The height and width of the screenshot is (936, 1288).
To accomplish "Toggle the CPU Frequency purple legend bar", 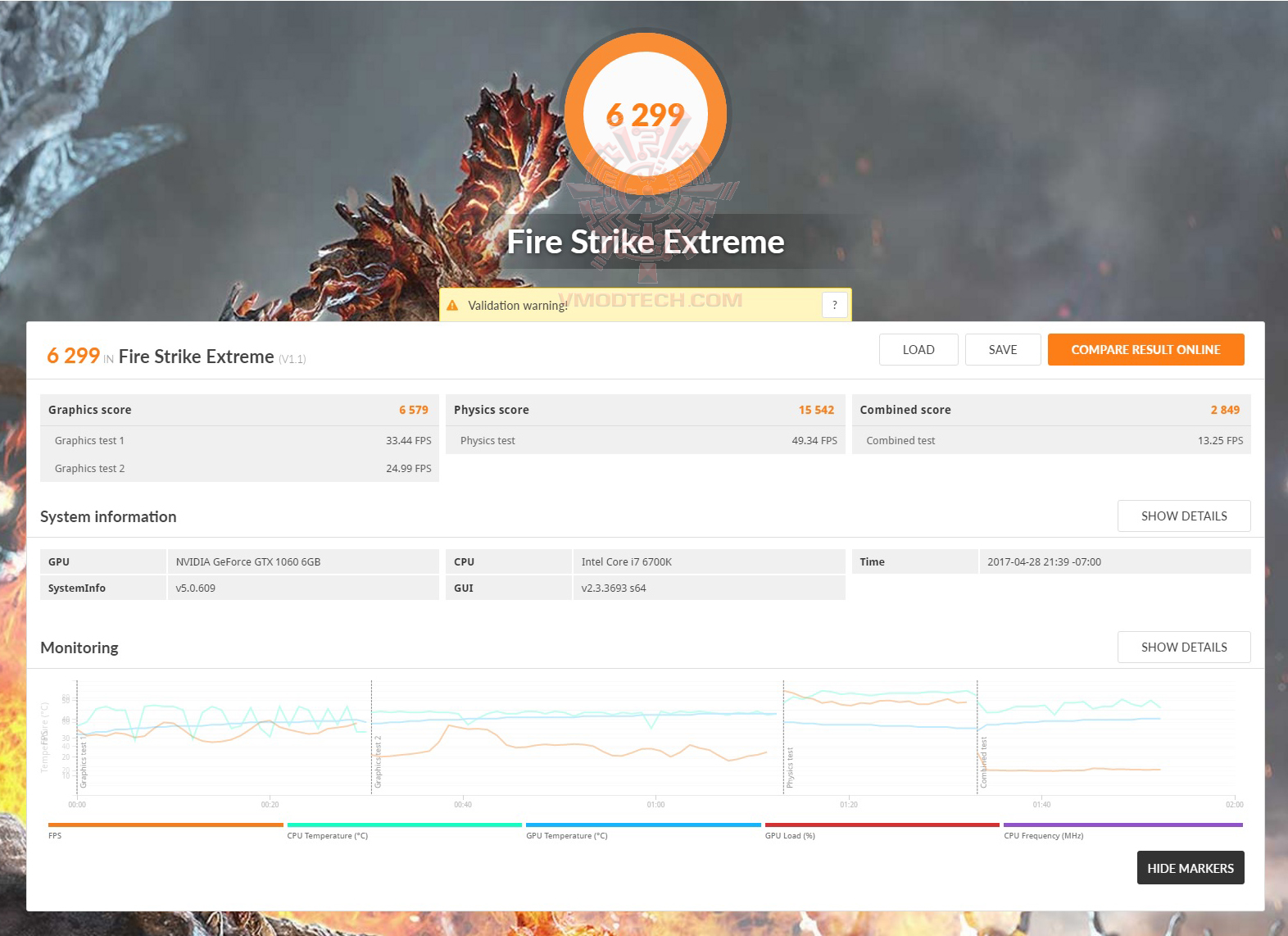I will [x=1123, y=825].
